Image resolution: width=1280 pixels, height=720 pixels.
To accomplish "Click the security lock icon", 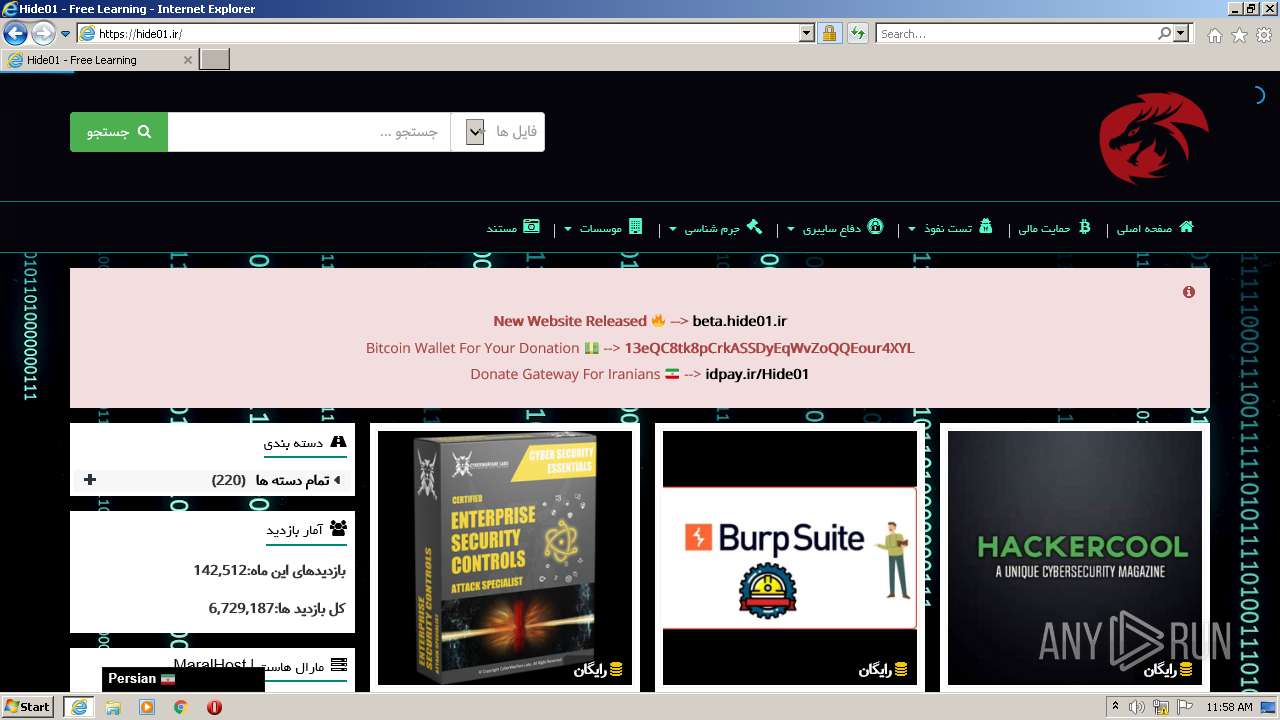I will 829,34.
